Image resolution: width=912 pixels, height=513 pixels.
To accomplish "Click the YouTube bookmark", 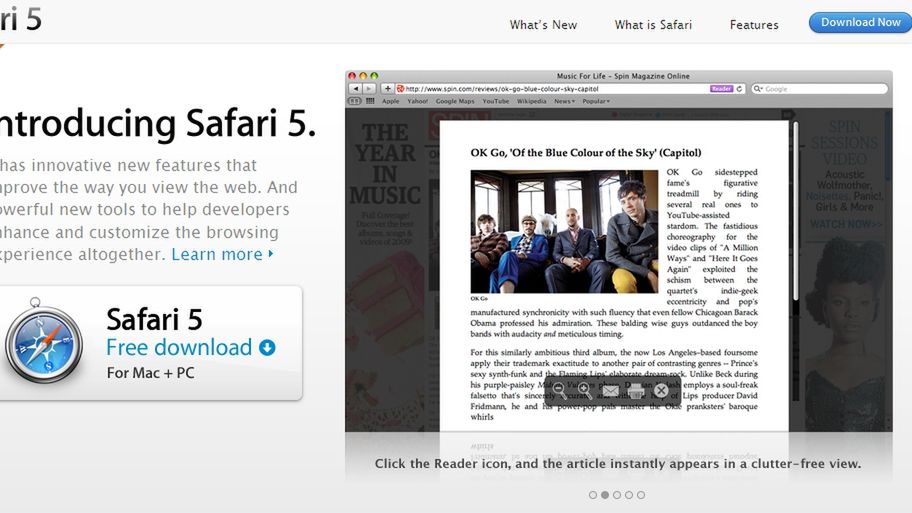I will pyautogui.click(x=496, y=101).
